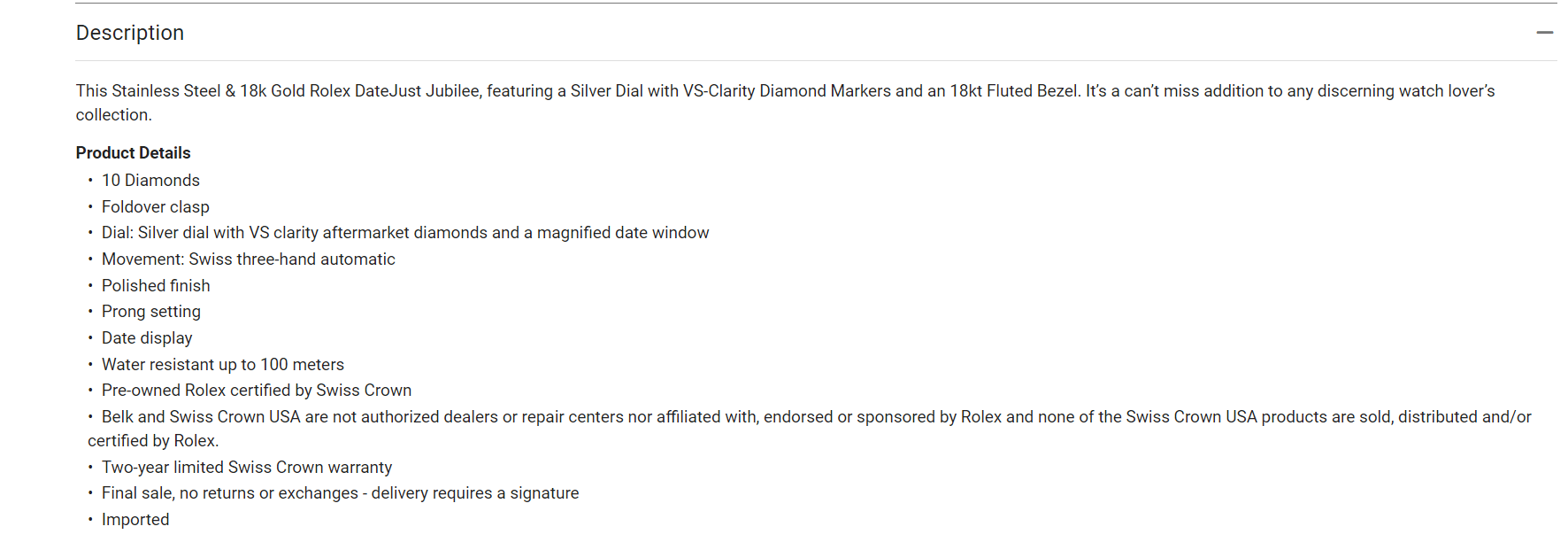Click the Pre-owned Rolex certified line
Viewport: 1568px width, 542px height.
coord(257,391)
